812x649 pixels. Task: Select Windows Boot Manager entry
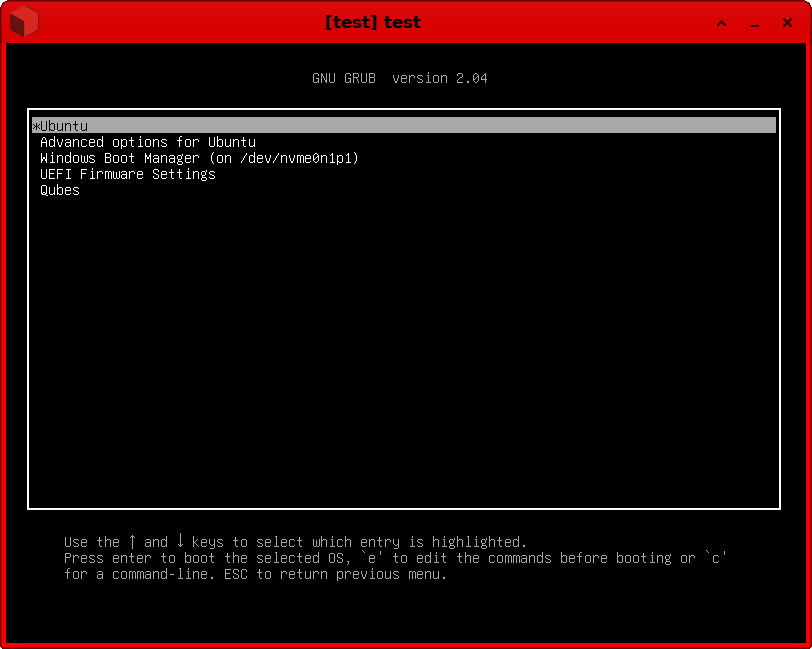(x=199, y=158)
